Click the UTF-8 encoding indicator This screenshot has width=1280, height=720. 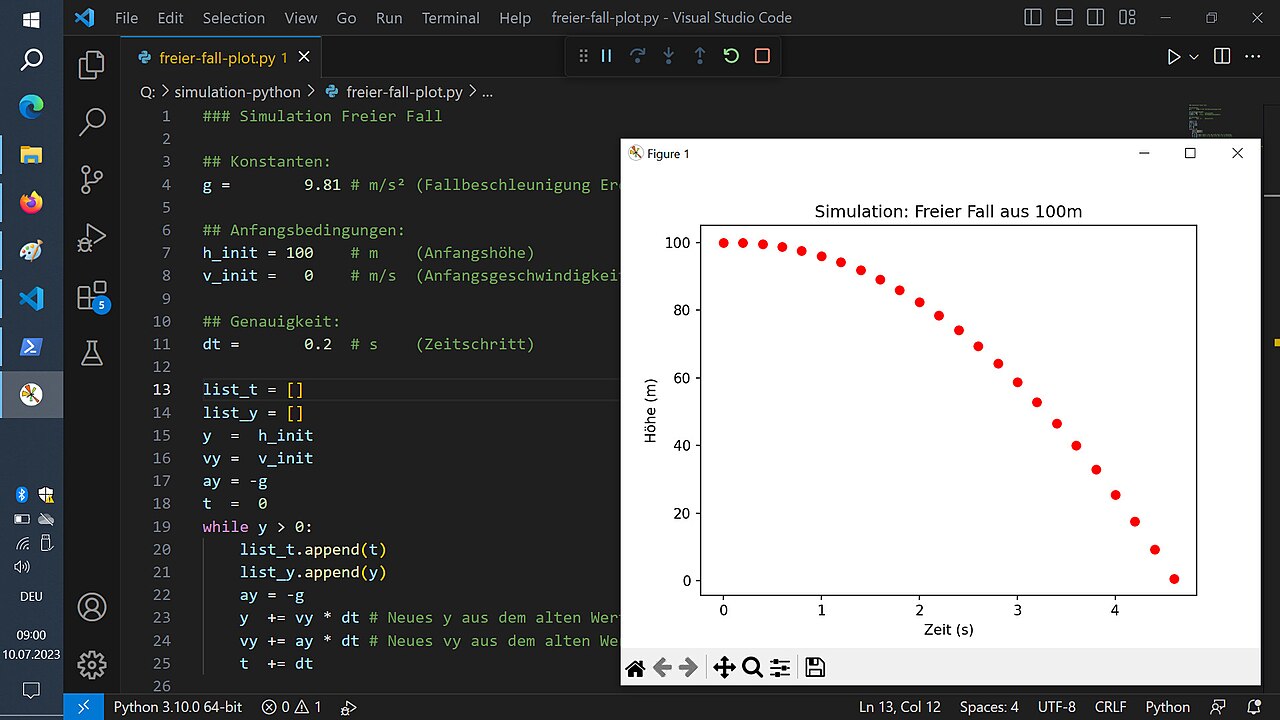1056,707
